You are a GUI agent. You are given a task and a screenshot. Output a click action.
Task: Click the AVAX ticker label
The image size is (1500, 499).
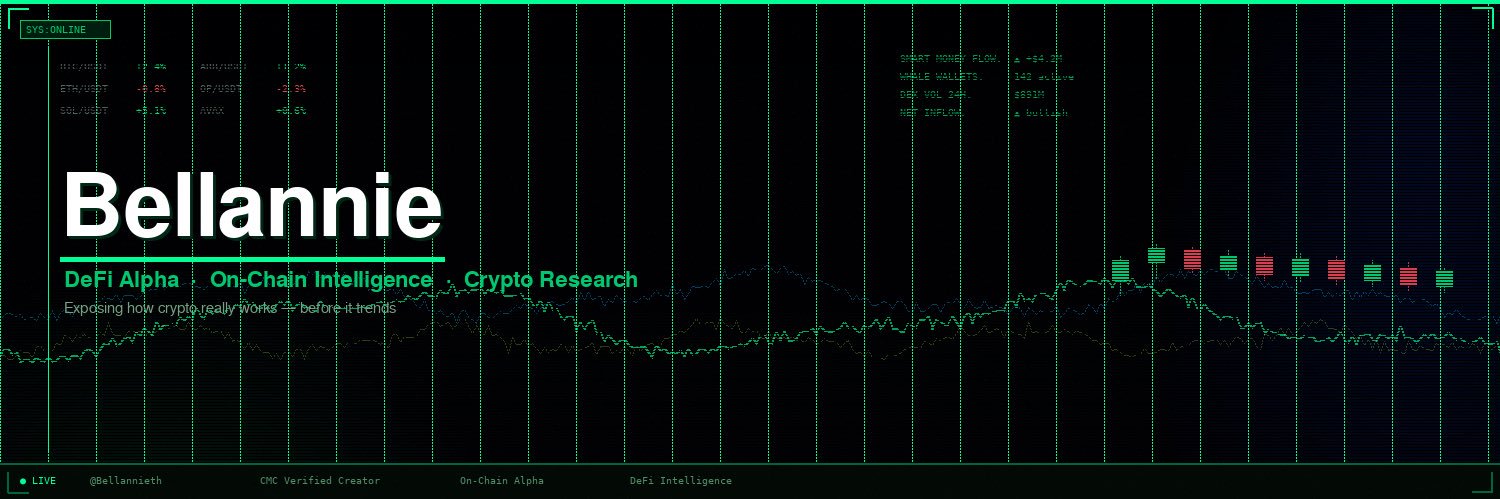click(212, 111)
